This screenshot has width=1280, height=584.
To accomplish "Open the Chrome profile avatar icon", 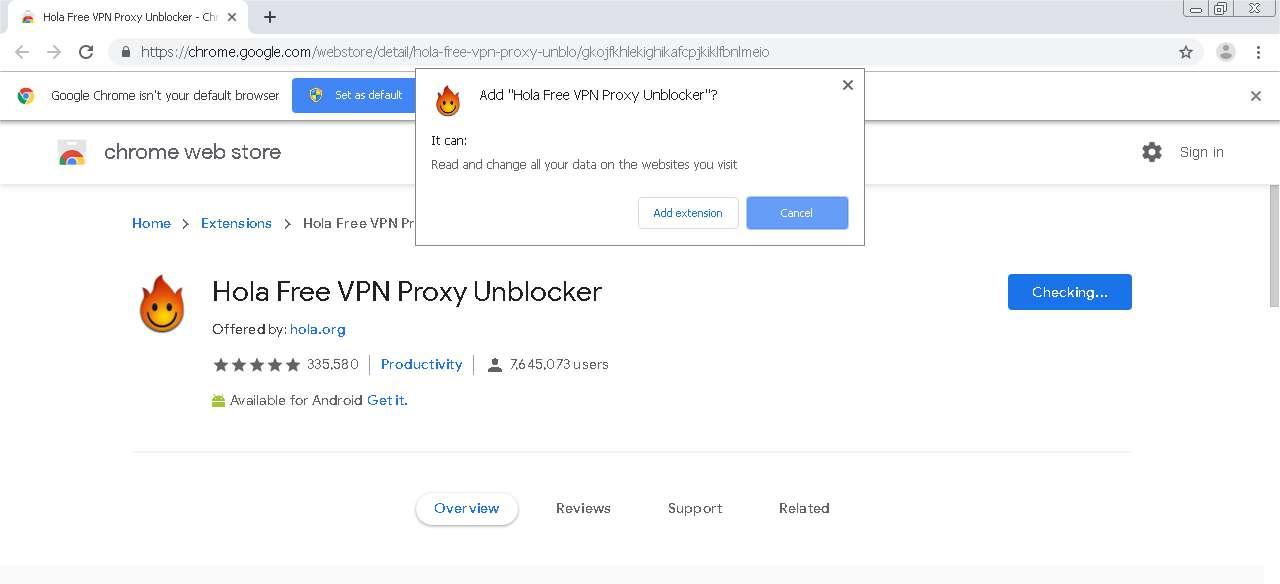I will (1225, 52).
